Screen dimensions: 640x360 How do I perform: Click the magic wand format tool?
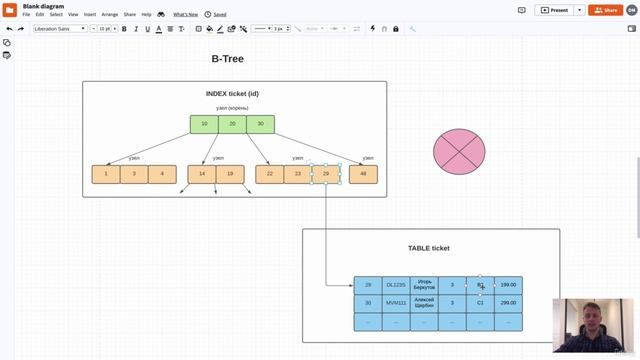[243, 29]
